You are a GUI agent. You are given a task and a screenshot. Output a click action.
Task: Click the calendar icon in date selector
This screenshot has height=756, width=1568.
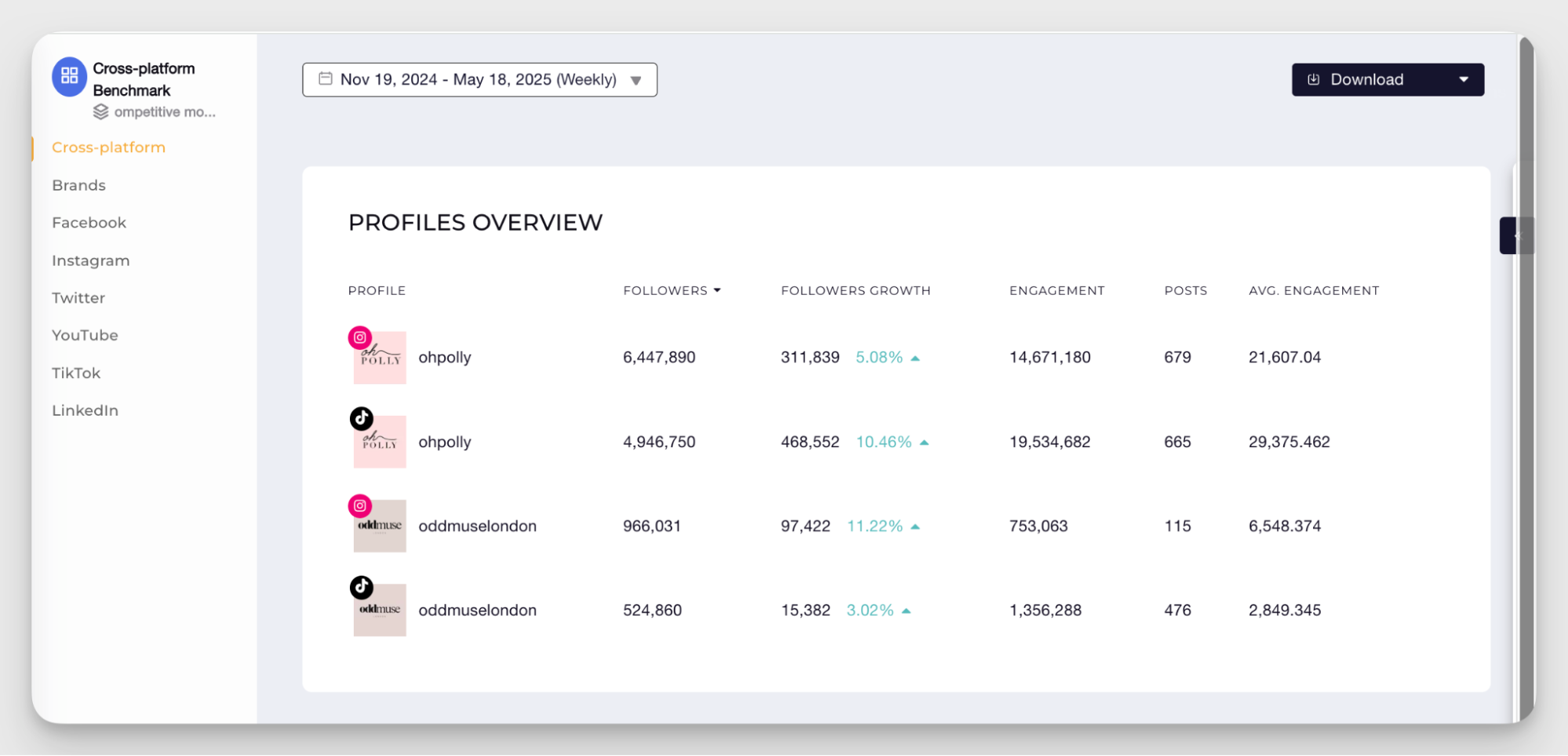(326, 78)
